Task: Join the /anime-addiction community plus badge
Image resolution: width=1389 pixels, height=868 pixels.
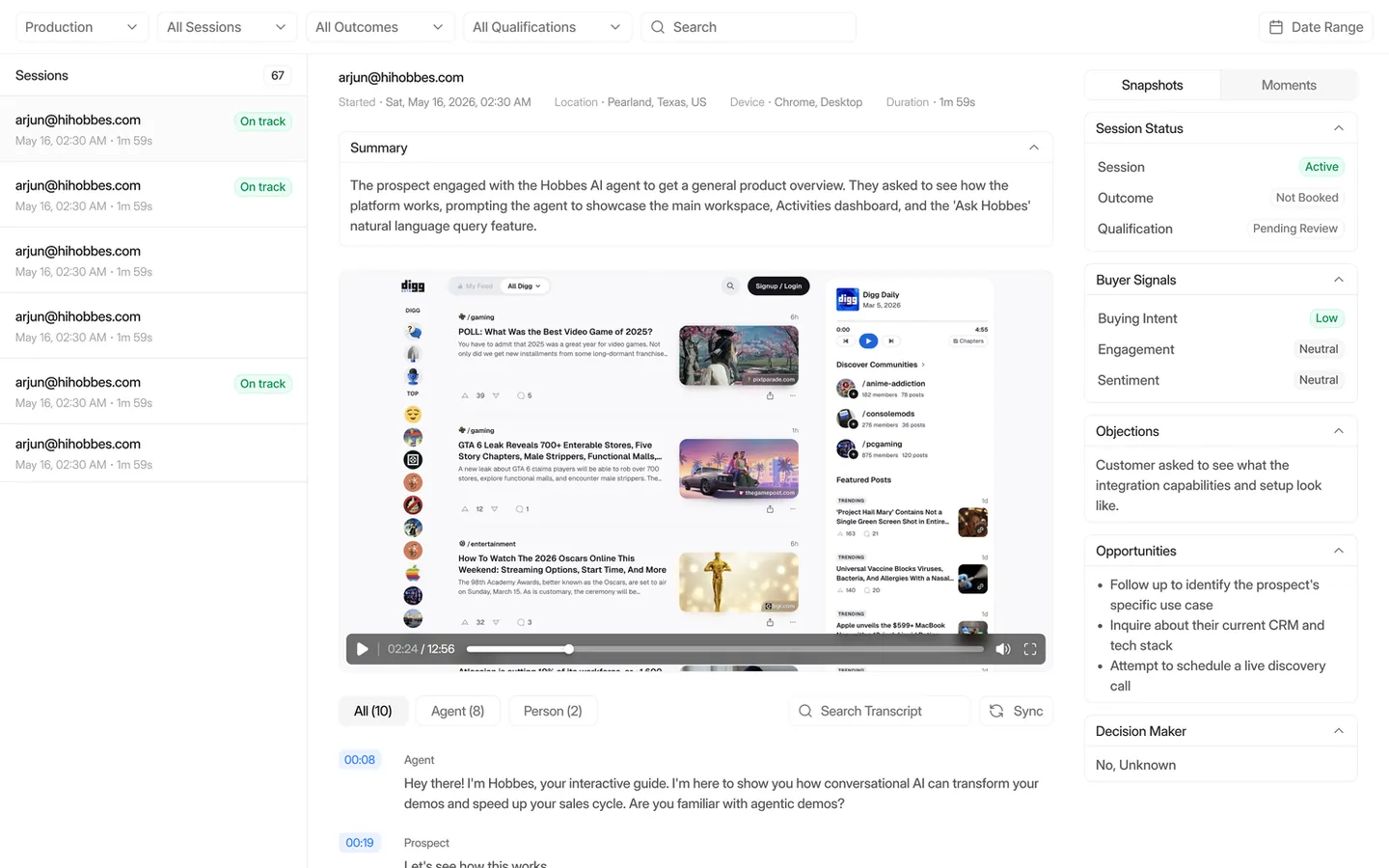Action: [854, 393]
